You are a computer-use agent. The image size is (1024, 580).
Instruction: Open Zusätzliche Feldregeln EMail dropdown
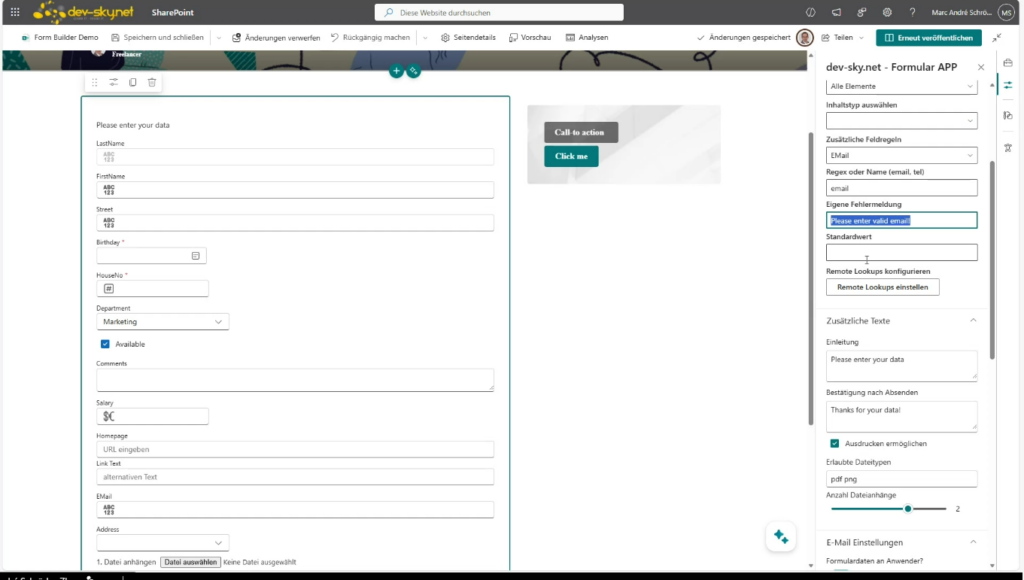901,155
